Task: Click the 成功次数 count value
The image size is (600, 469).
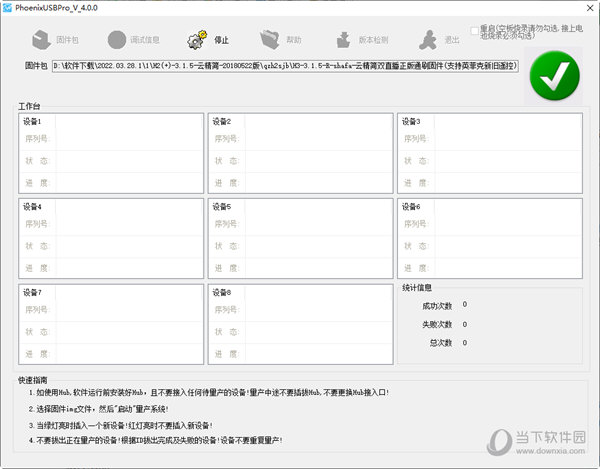Action: 465,305
